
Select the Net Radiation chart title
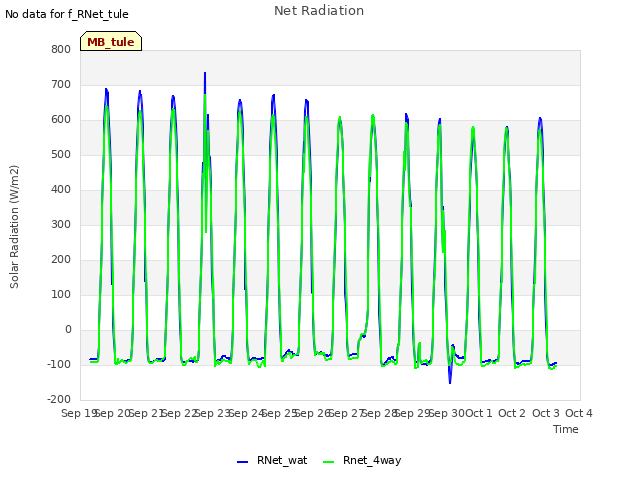pos(319,11)
